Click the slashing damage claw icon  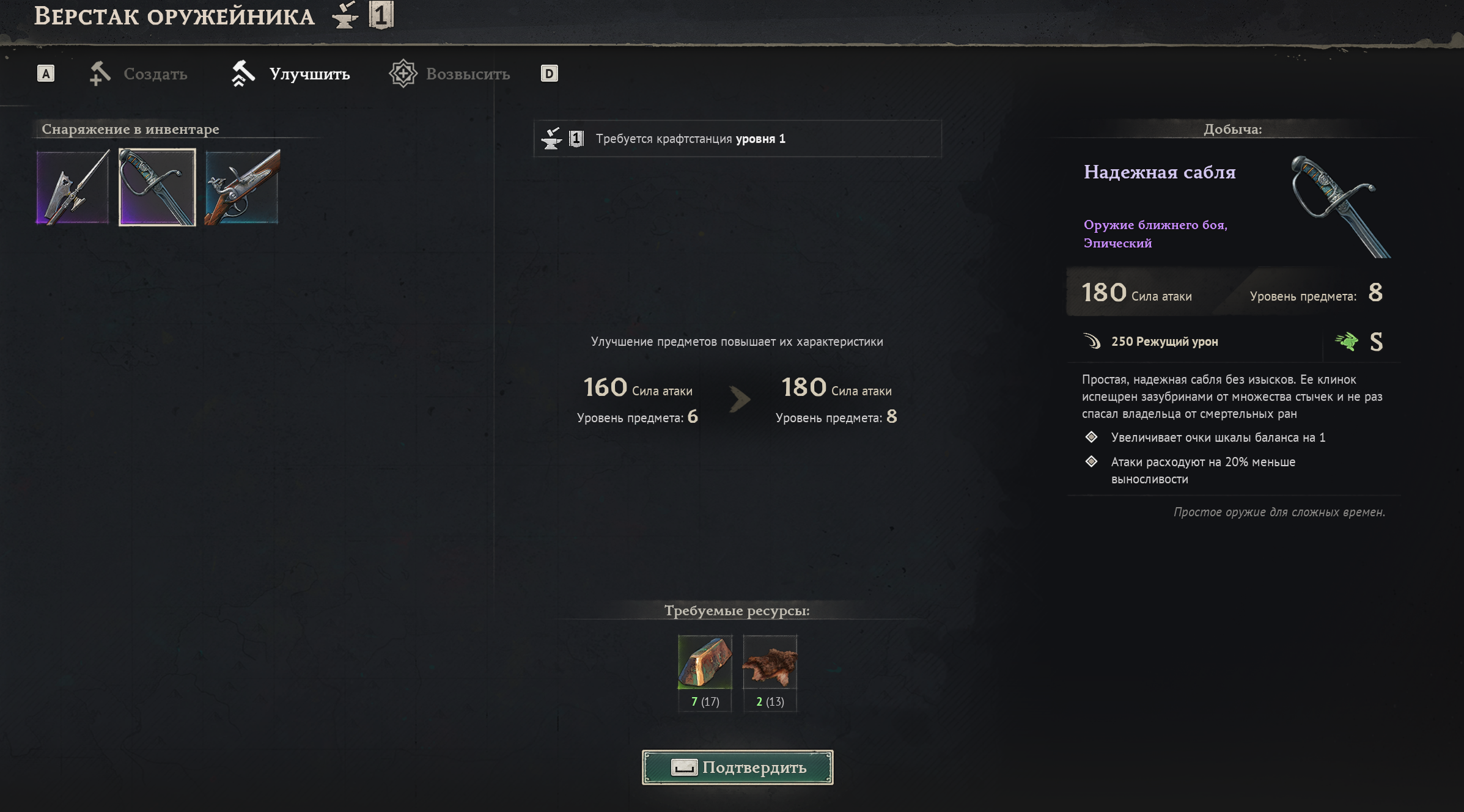1092,341
